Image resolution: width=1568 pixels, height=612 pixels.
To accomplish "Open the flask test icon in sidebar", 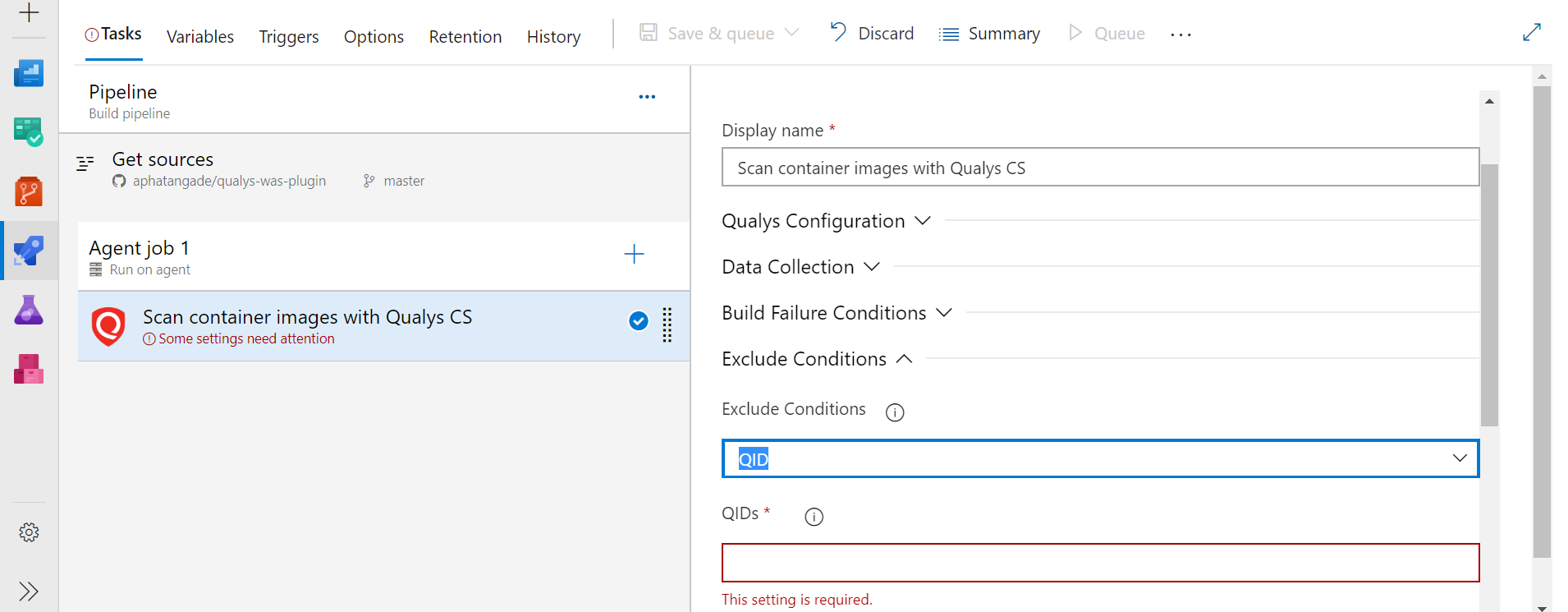I will pyautogui.click(x=29, y=310).
